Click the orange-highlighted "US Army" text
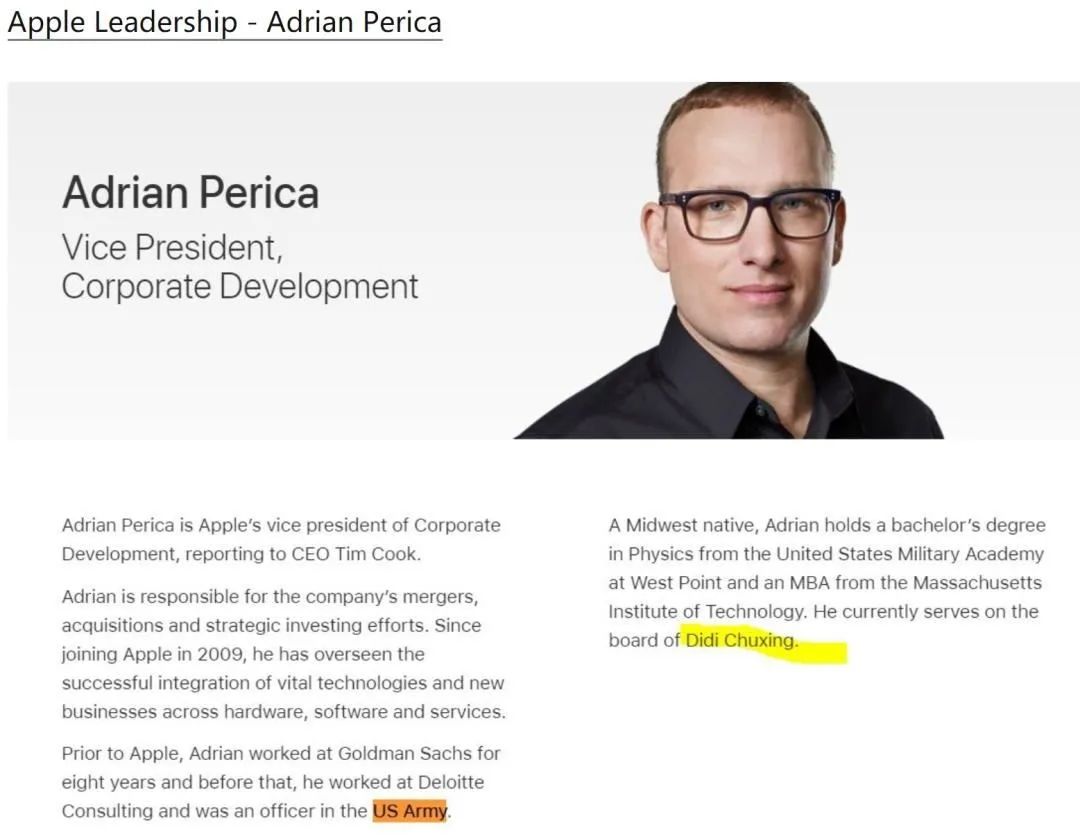 410,811
